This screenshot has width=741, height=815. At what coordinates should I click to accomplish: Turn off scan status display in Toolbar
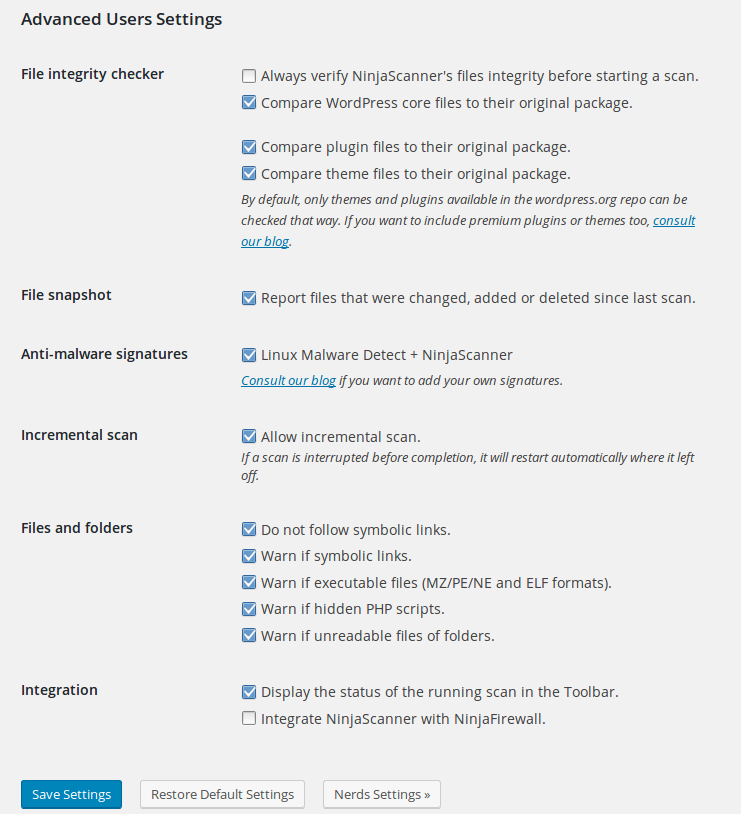coord(249,692)
